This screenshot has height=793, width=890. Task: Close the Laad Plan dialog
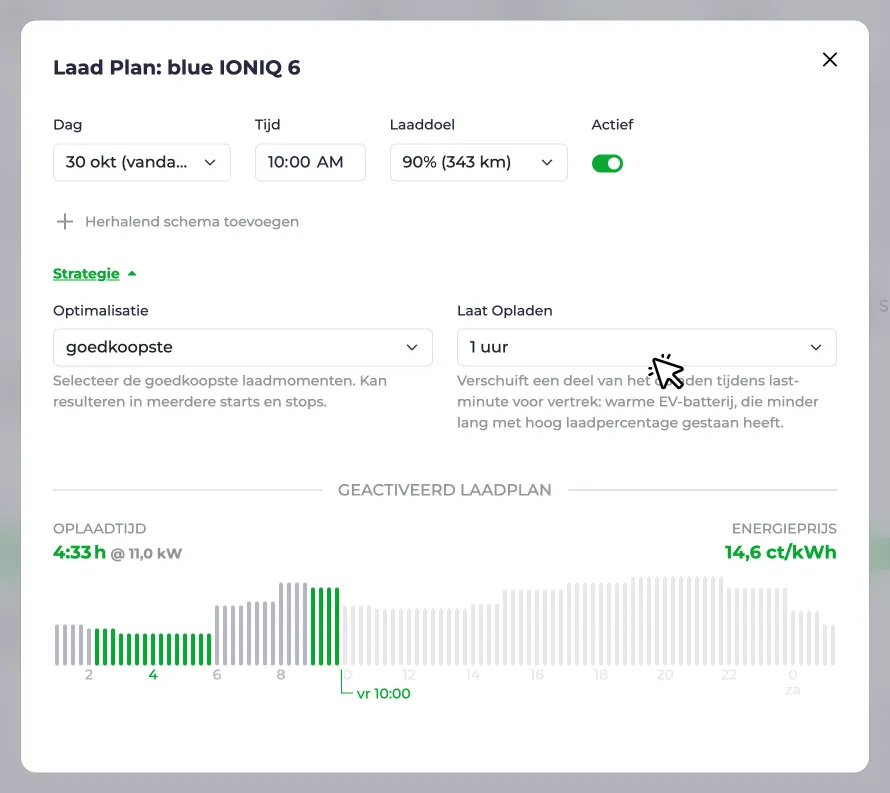829,60
